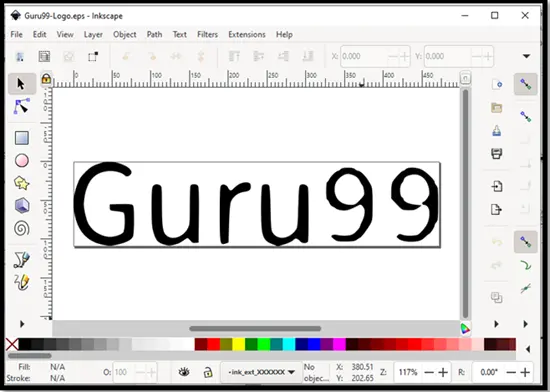
Task: Select the Rectangle tool
Action: tap(22, 138)
